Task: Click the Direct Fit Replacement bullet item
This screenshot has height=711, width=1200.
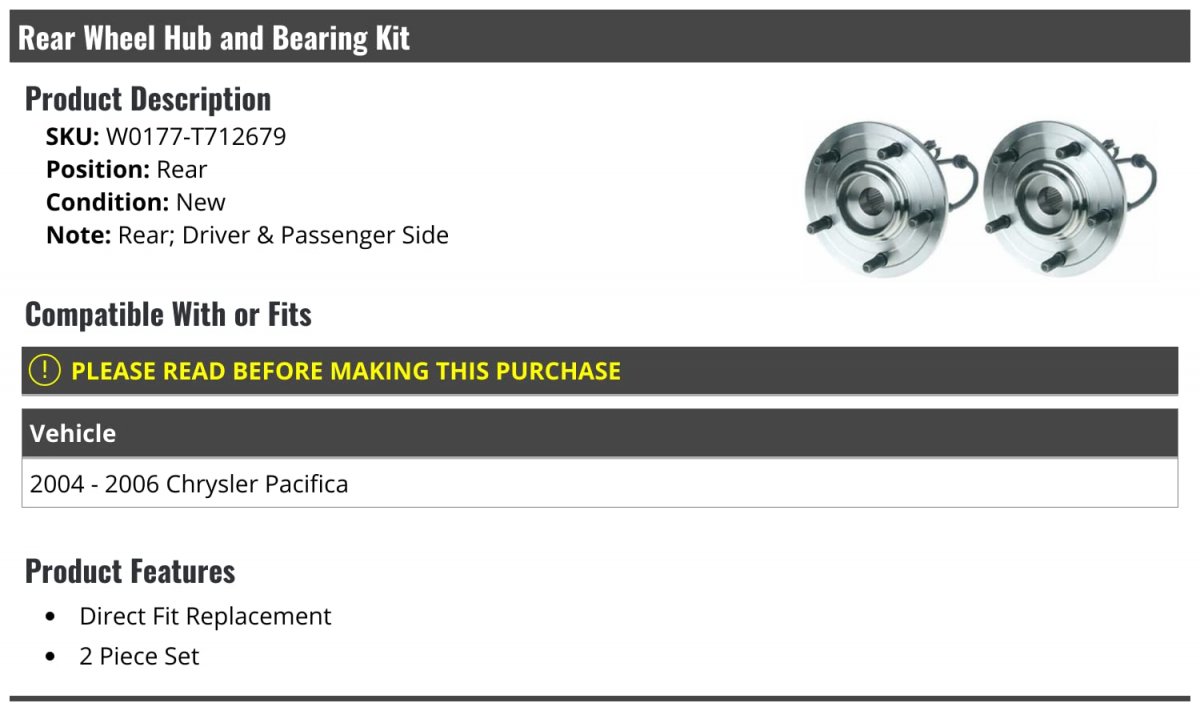Action: tap(205, 616)
